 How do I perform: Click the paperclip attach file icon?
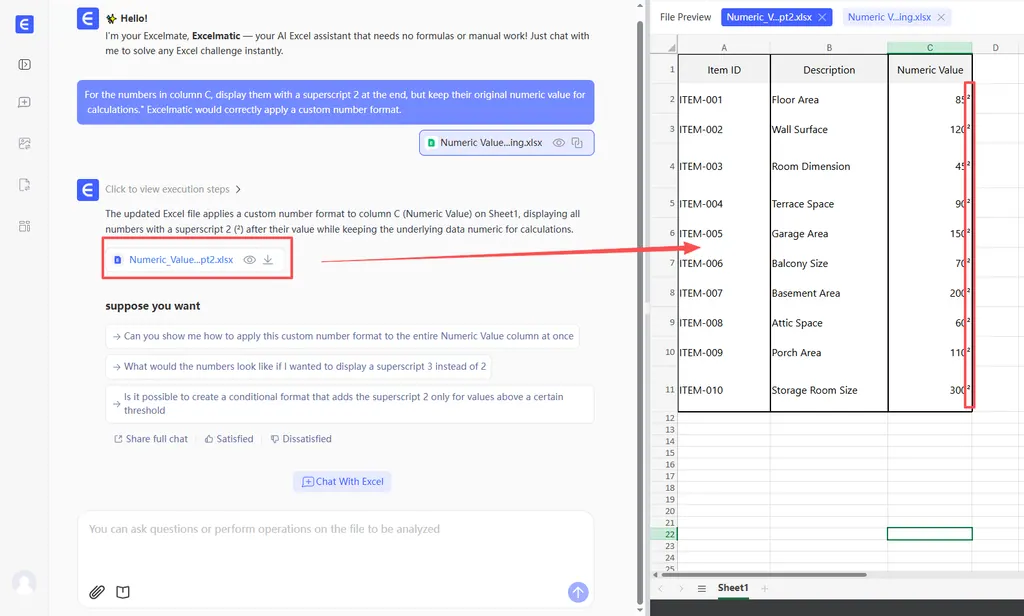(97, 592)
